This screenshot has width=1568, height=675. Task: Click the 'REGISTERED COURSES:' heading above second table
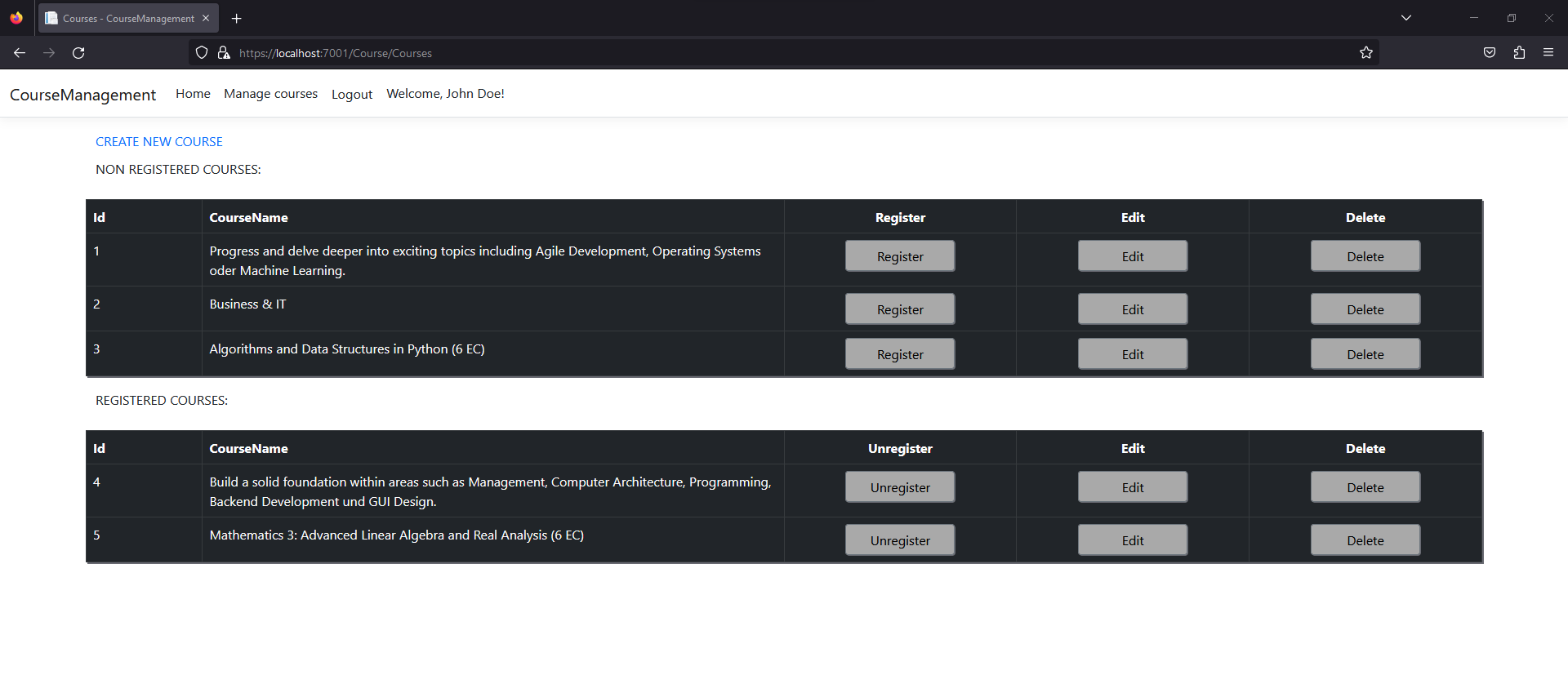pos(162,401)
